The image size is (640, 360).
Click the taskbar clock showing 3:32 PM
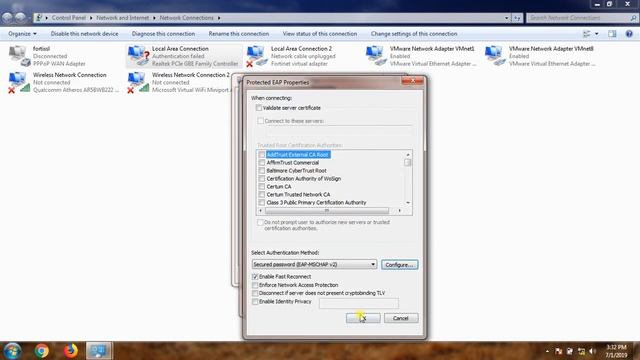tap(616, 351)
